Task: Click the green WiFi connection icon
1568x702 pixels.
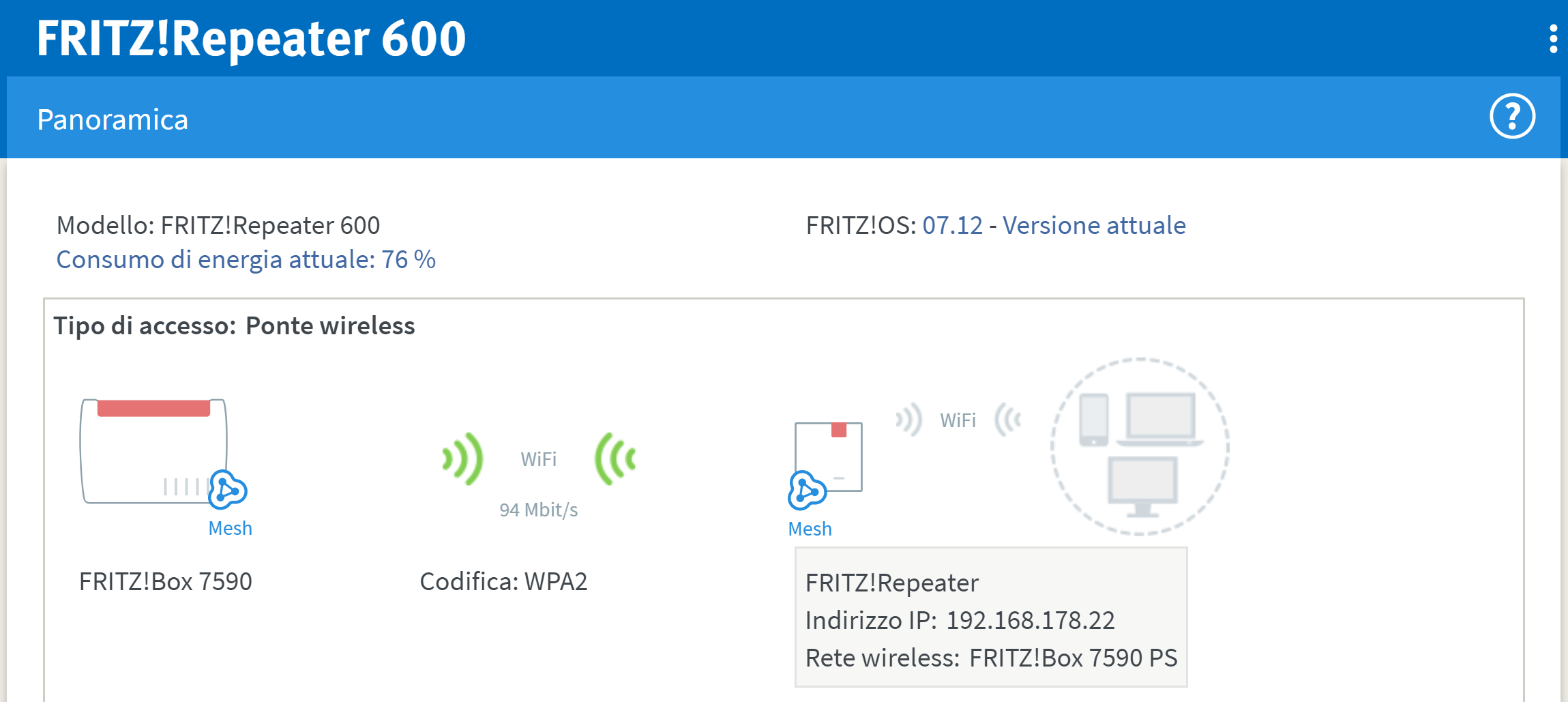Action: [539, 458]
